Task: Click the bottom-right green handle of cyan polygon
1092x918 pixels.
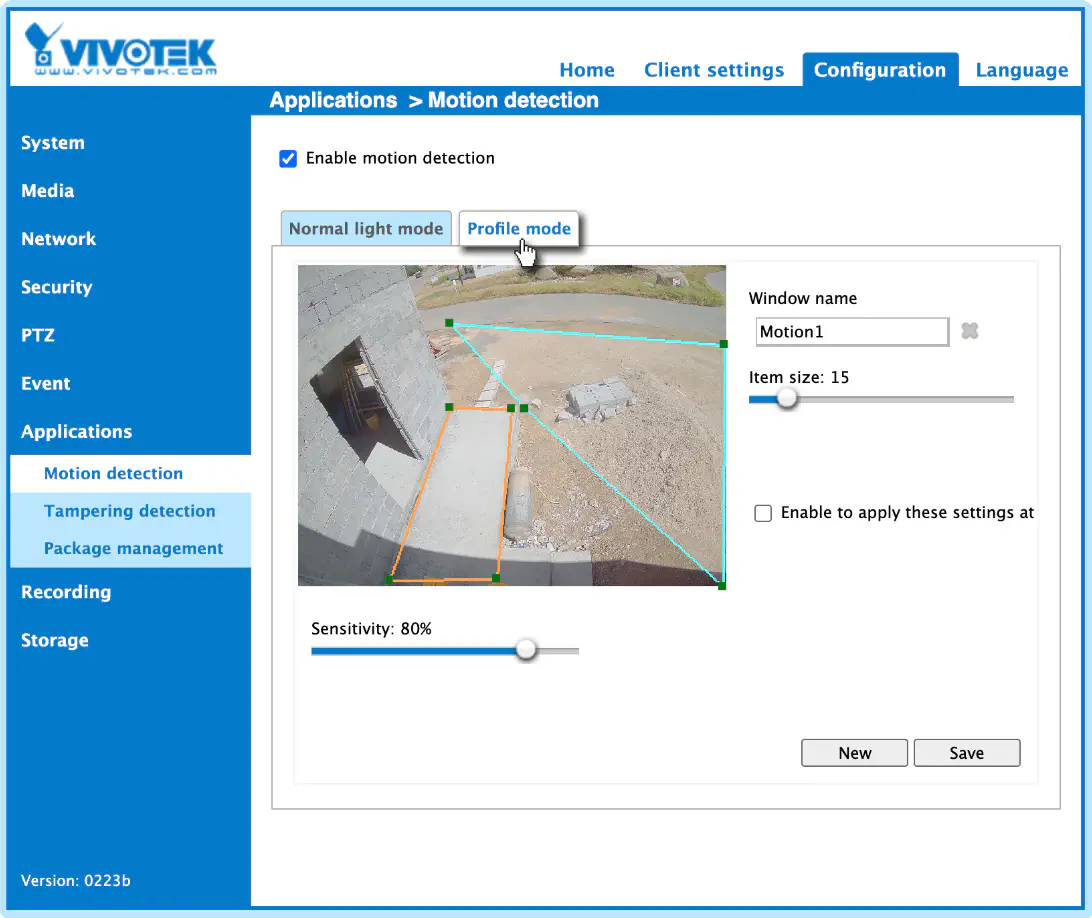Action: (x=722, y=586)
